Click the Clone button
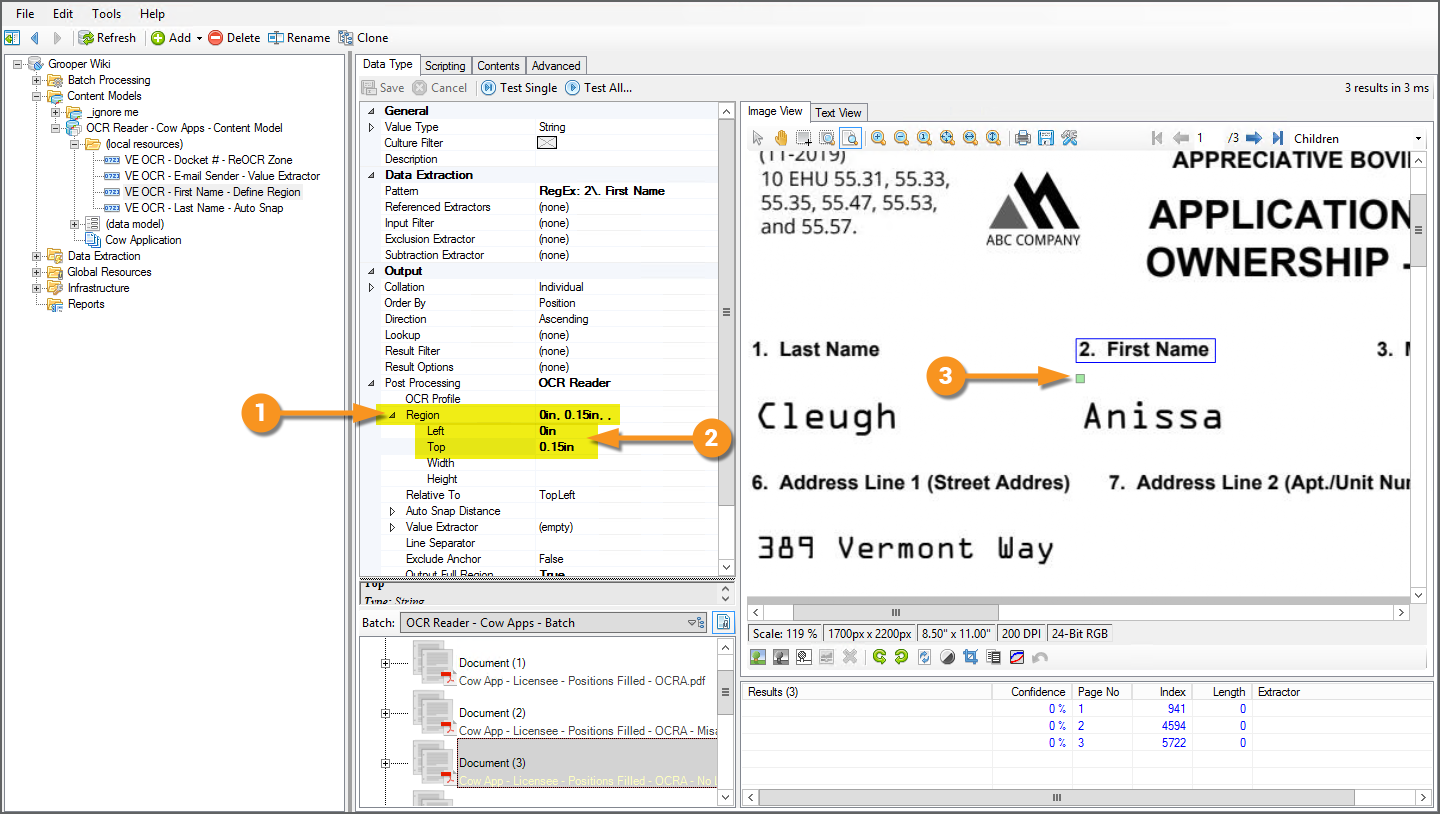The width and height of the screenshot is (1440, 814). pyautogui.click(x=364, y=38)
